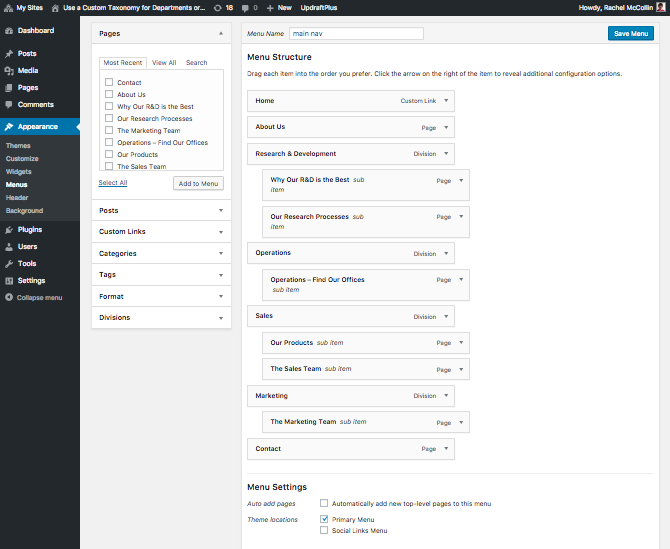Image resolution: width=670 pixels, height=549 pixels.
Task: Click Howdy, Rachel McCollin account link
Action: coord(616,8)
